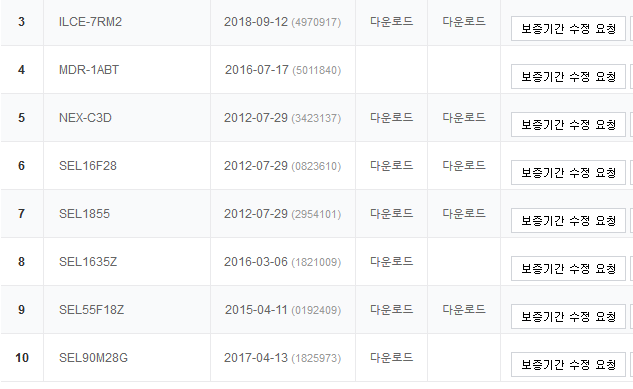The width and height of the screenshot is (633, 389).
Task: Click 보증기간 수정 요청 button for NEX-C3D
Action: pyautogui.click(x=568, y=125)
